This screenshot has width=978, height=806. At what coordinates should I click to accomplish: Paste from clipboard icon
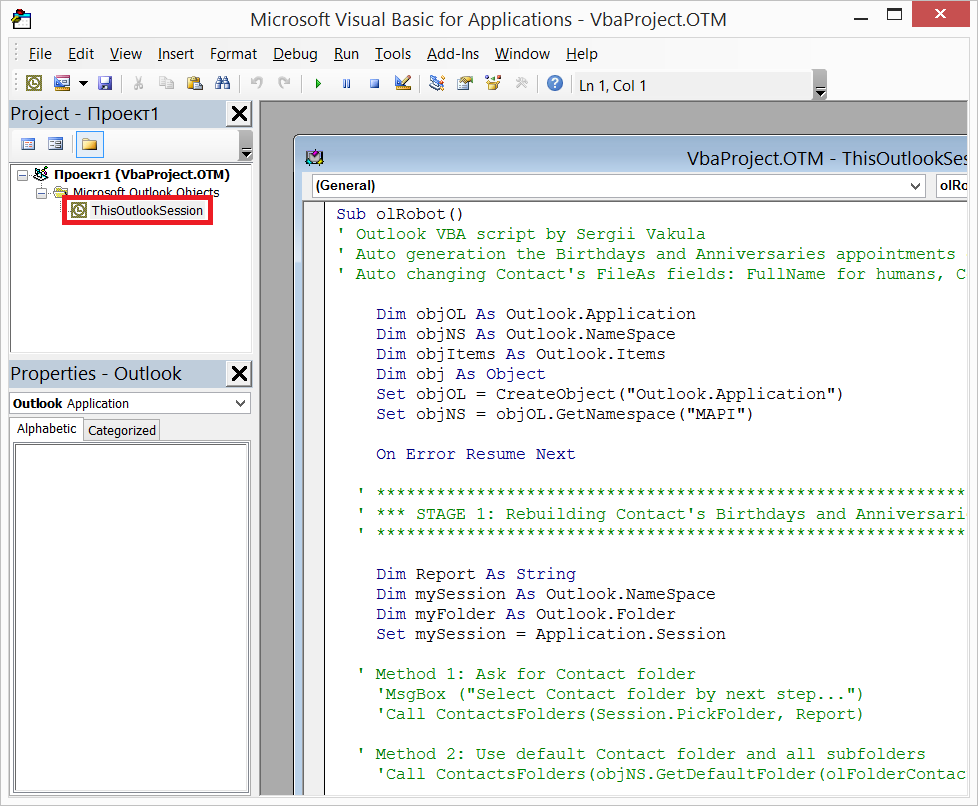pyautogui.click(x=195, y=83)
